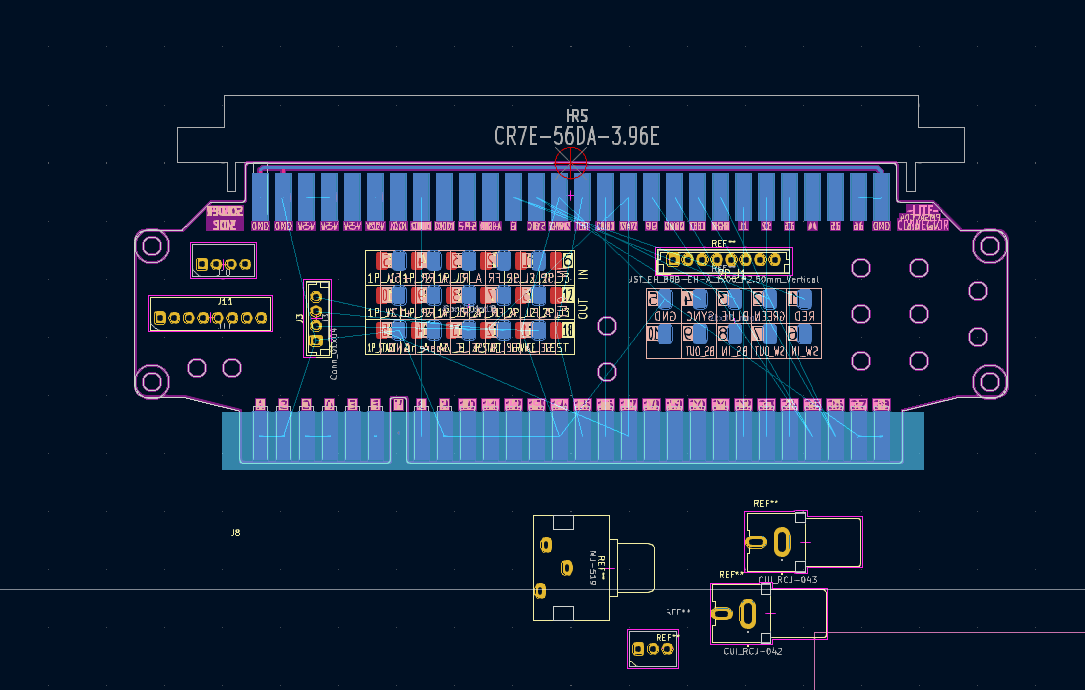The height and width of the screenshot is (690, 1085).
Task: Click solder jumper pad 6 labeled SW_IN
Action: point(803,334)
